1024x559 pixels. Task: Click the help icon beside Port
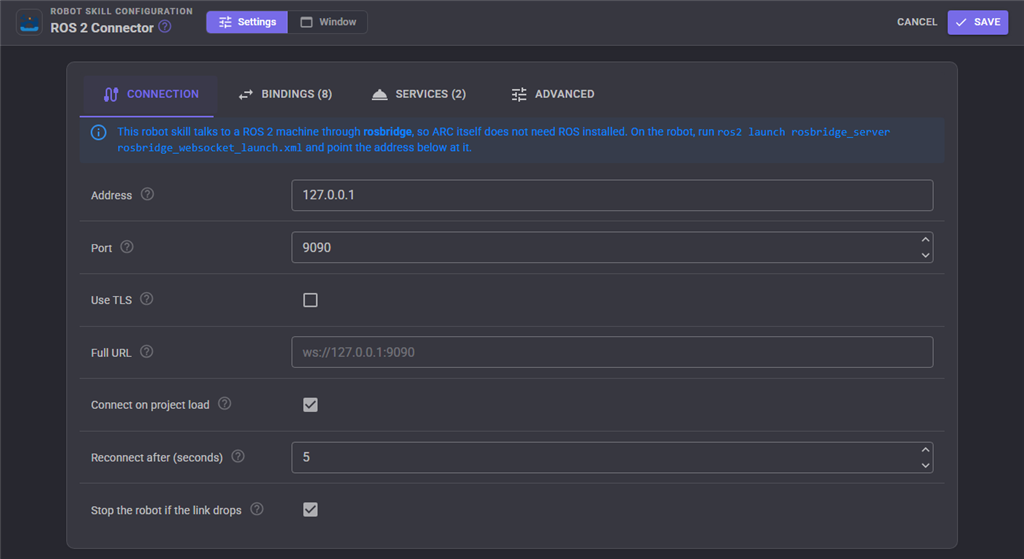click(x=127, y=247)
